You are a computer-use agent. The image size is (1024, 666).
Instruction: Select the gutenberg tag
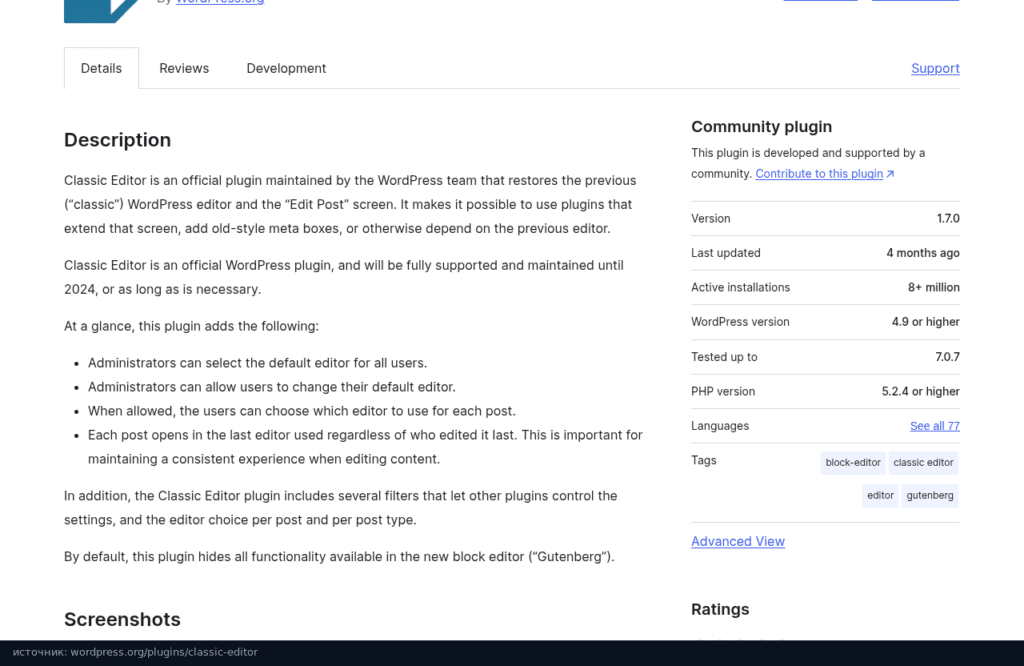point(930,496)
